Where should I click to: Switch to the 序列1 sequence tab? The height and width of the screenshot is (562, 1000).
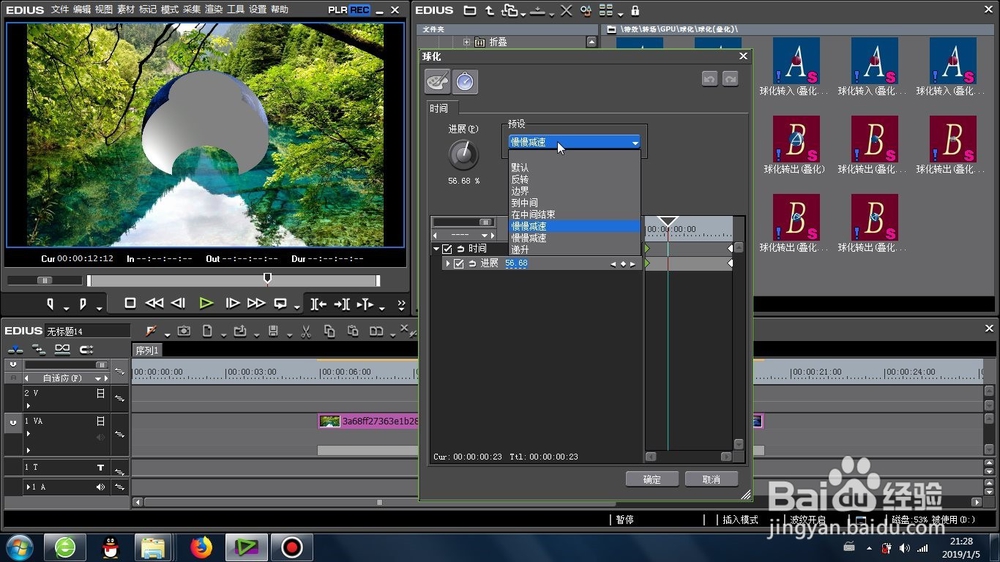tap(147, 350)
